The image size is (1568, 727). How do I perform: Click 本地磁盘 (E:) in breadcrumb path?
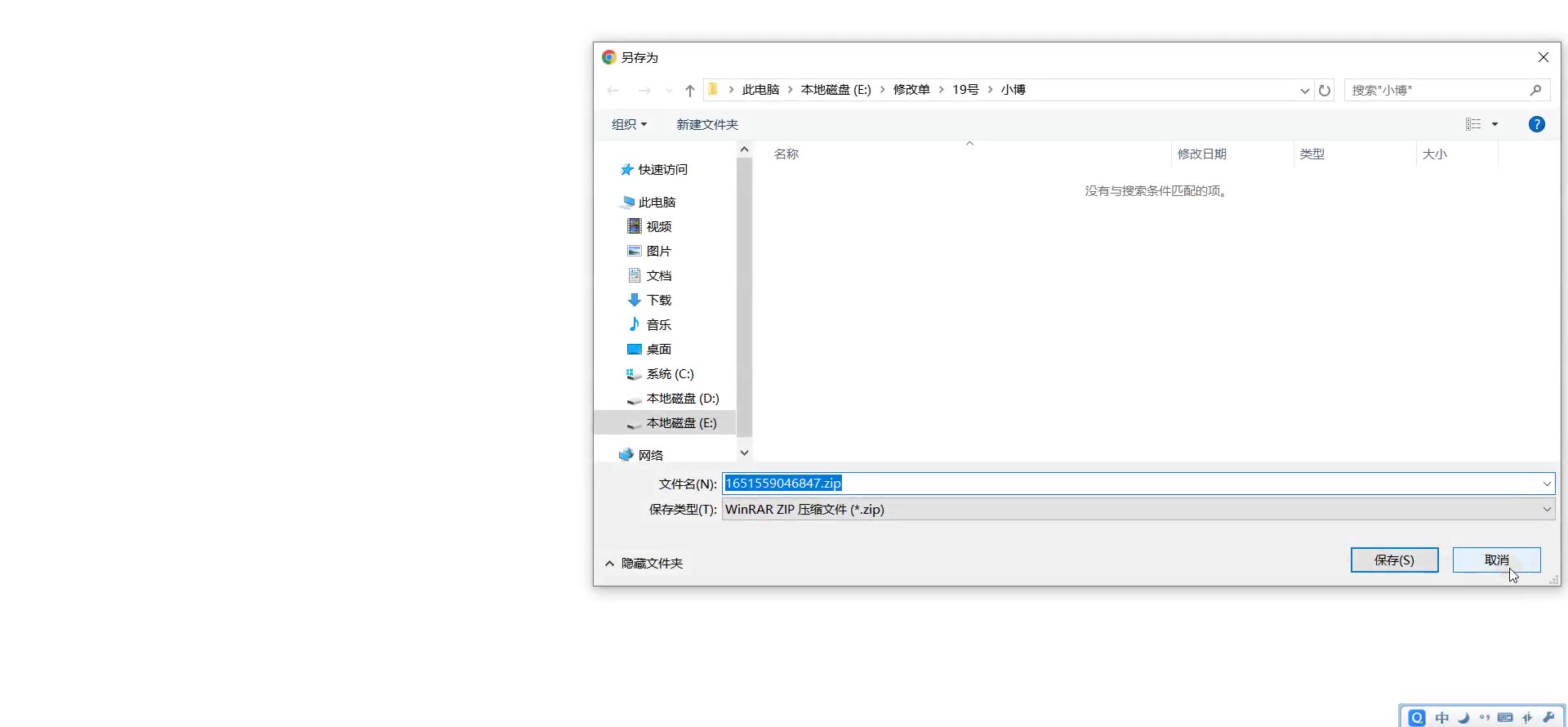tap(835, 90)
